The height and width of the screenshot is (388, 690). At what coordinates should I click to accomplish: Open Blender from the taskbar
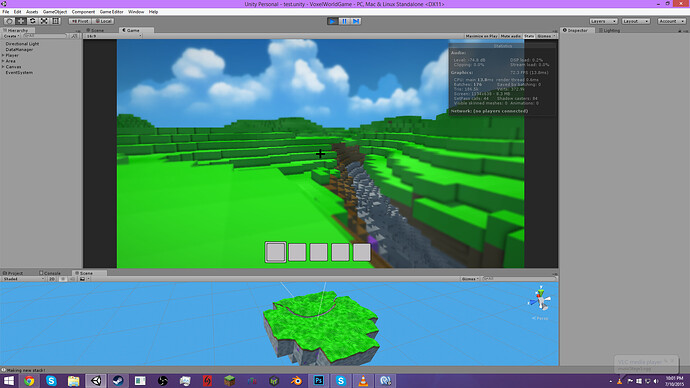pos(296,381)
